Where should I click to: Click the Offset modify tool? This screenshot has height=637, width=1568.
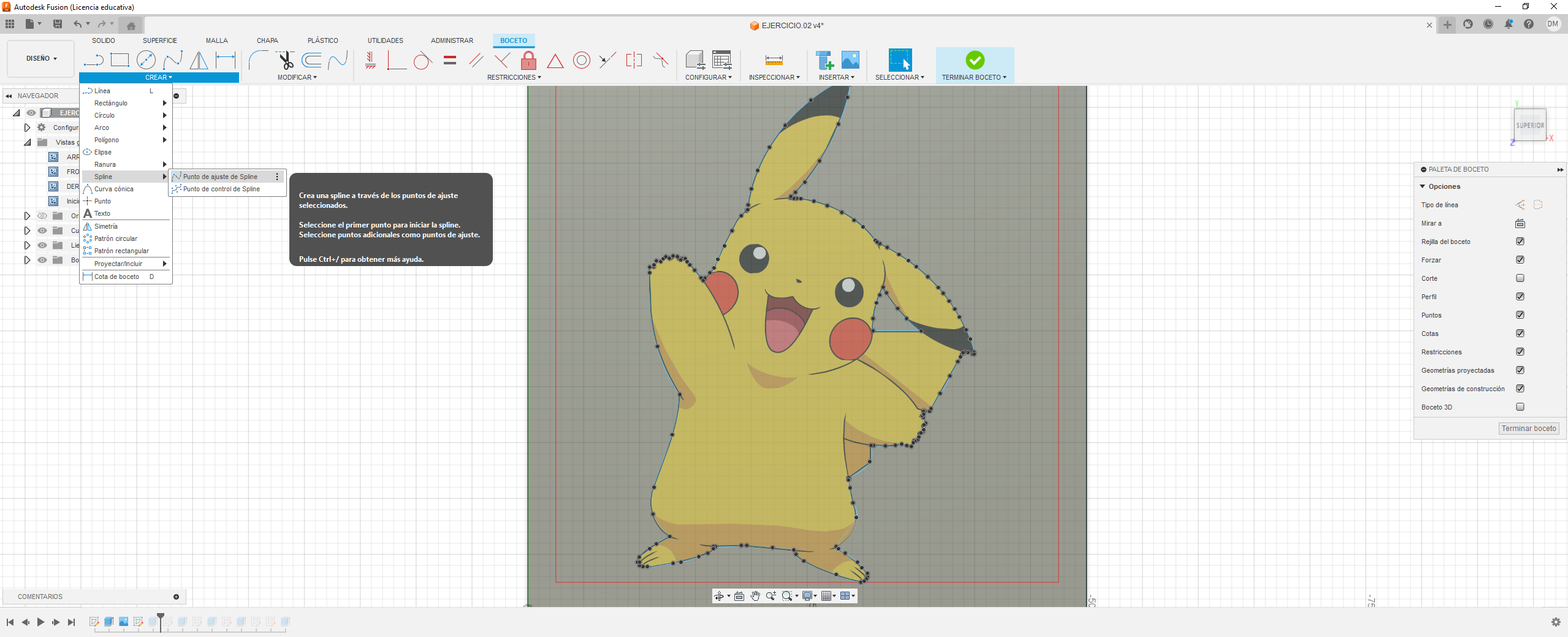[311, 60]
